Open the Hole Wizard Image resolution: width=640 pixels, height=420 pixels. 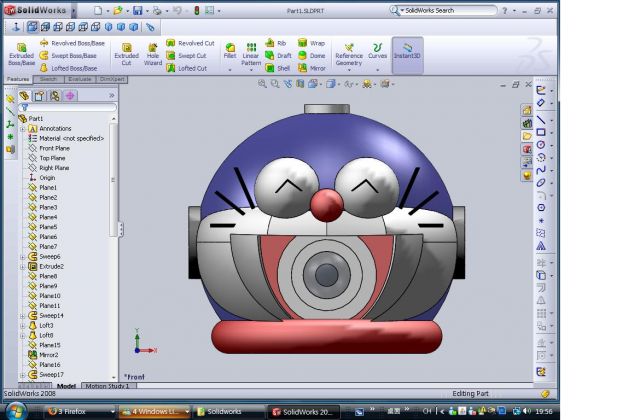point(153,54)
